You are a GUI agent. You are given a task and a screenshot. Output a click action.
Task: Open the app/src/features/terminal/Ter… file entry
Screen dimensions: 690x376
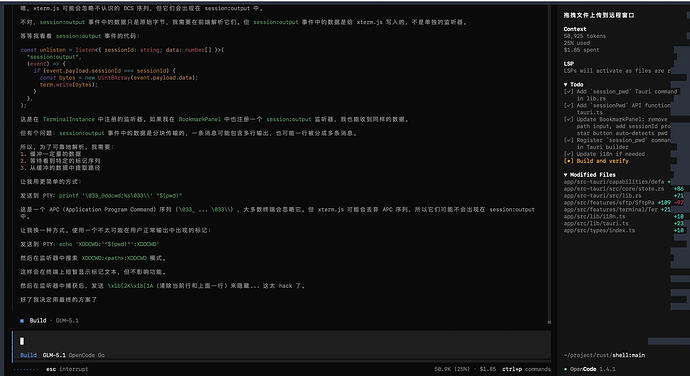(611, 210)
